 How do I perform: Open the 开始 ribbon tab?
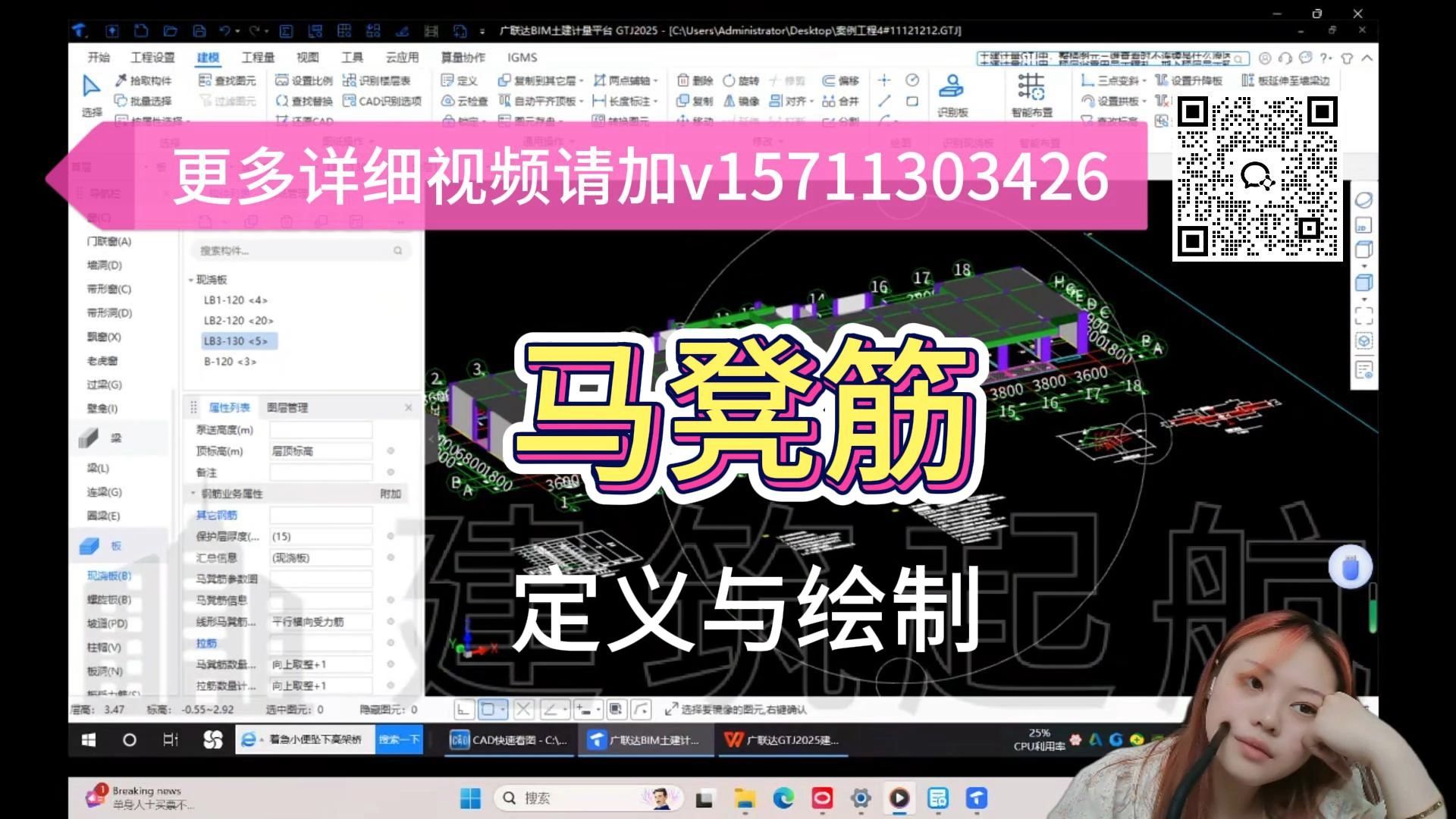[x=99, y=58]
